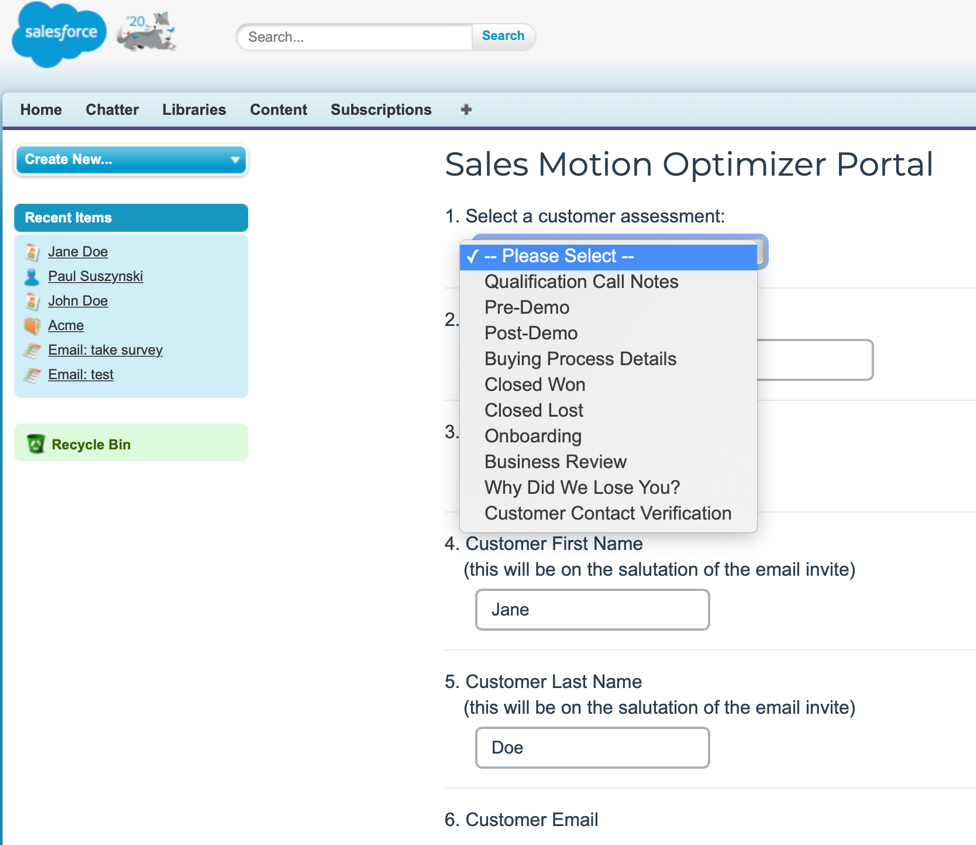Select Qualification Call Notes option
This screenshot has width=976, height=845.
pyautogui.click(x=581, y=282)
